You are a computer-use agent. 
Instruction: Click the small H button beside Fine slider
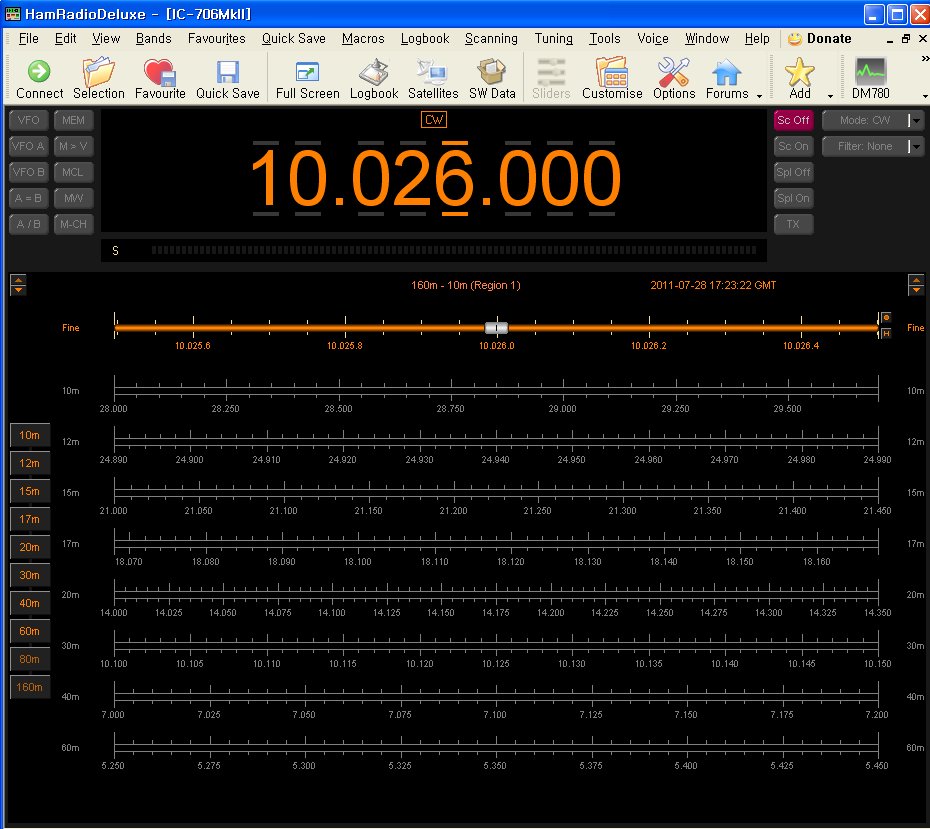886,334
